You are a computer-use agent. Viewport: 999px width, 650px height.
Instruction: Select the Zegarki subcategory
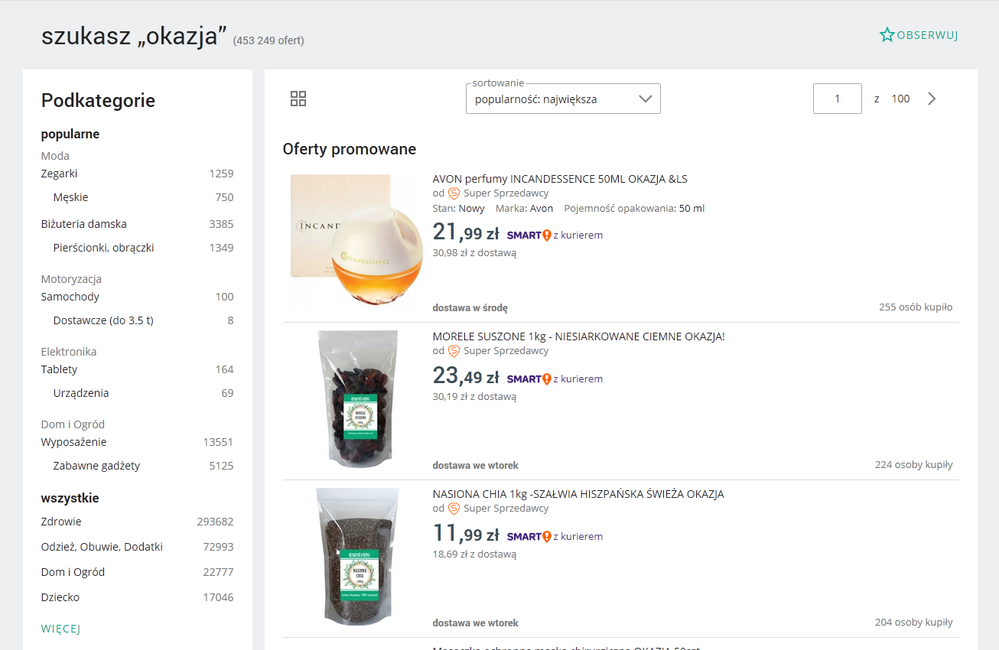tap(59, 173)
